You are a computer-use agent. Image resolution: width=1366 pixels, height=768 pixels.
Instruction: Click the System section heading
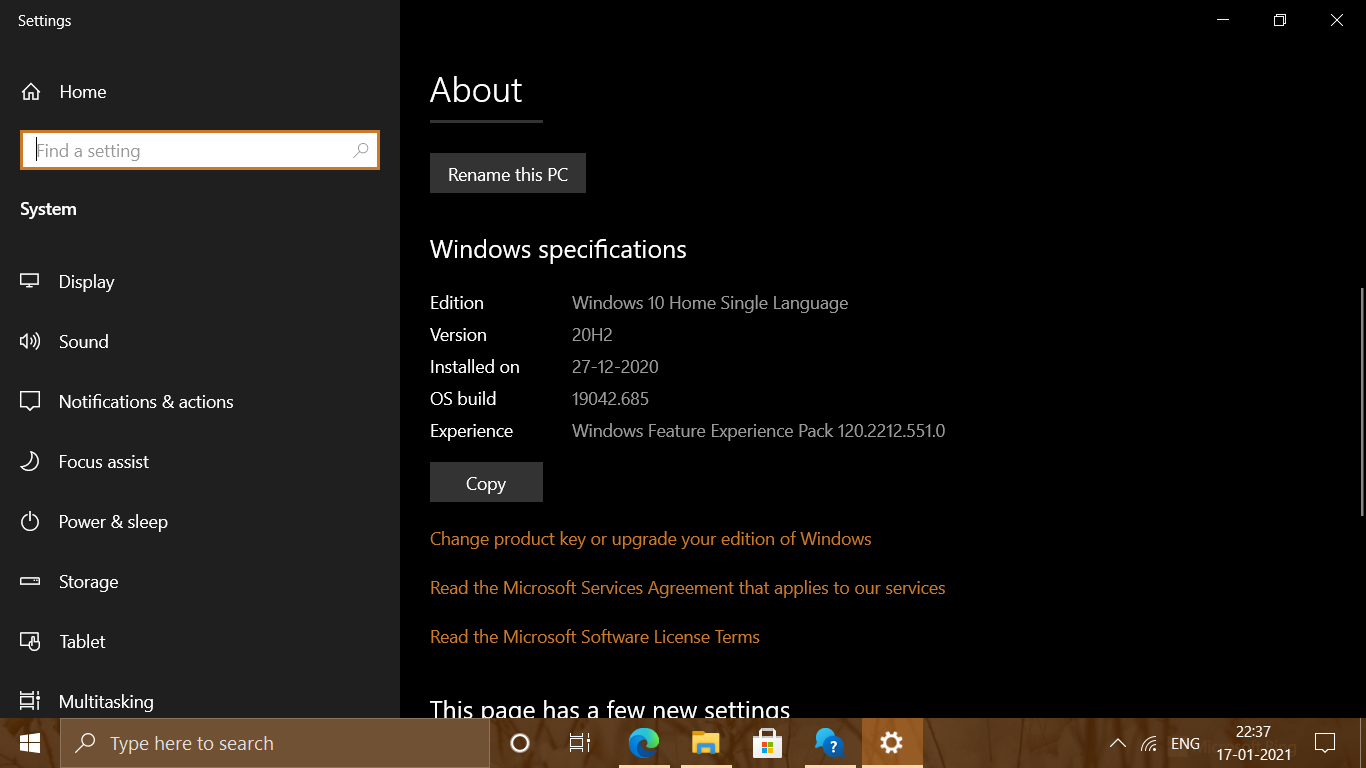(48, 209)
